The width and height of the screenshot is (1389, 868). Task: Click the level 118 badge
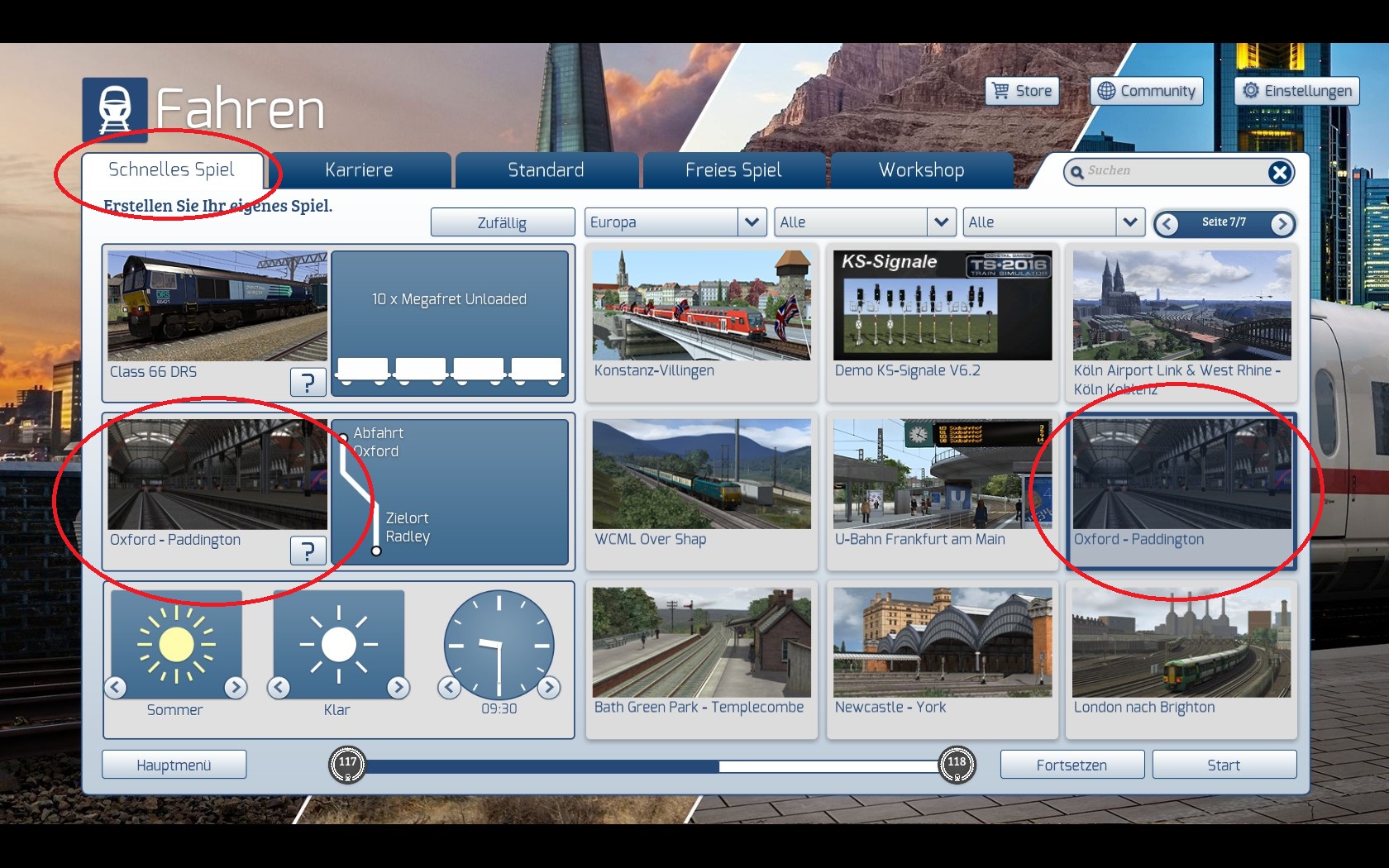[x=957, y=765]
